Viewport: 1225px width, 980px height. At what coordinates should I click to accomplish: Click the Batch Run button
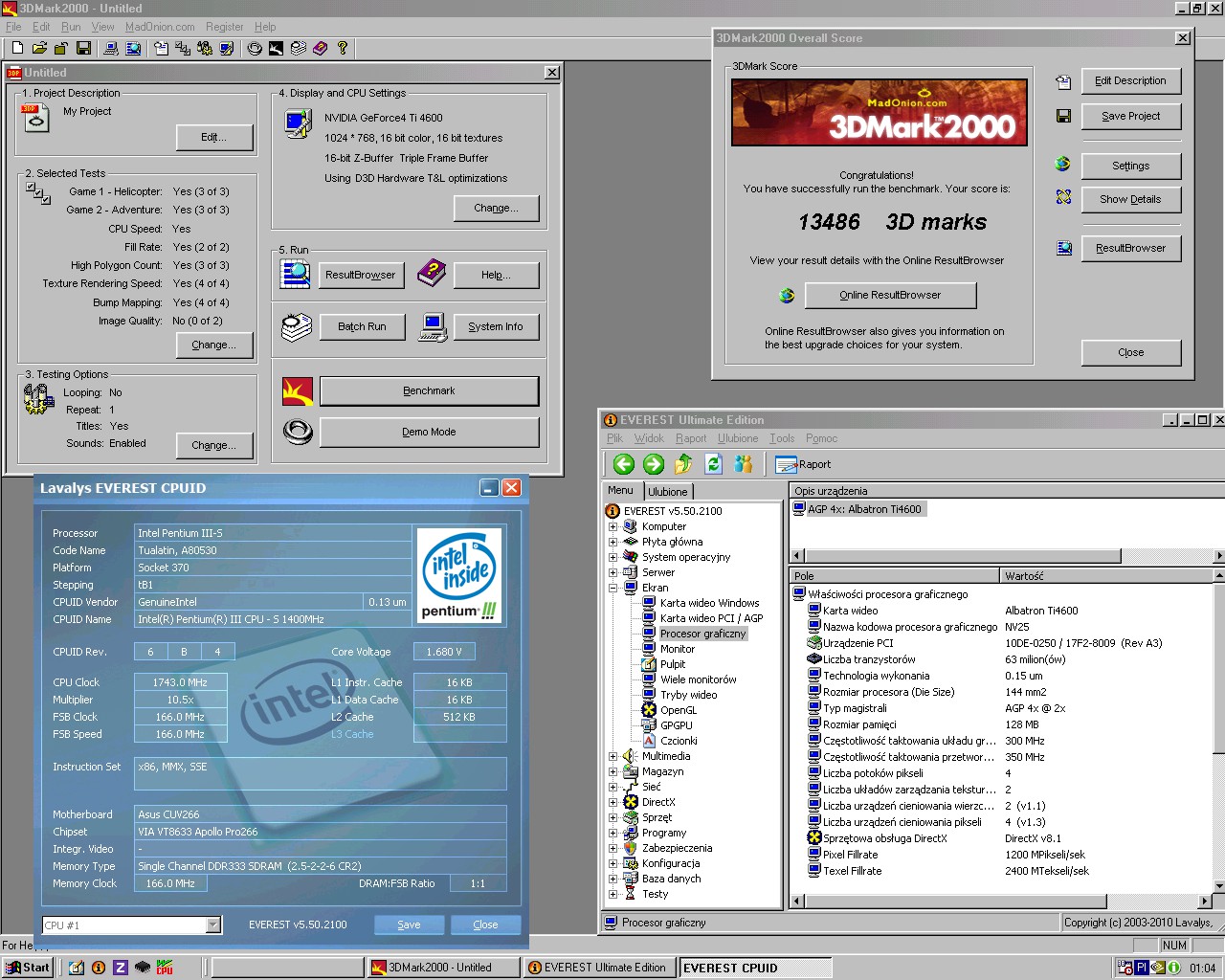362,326
